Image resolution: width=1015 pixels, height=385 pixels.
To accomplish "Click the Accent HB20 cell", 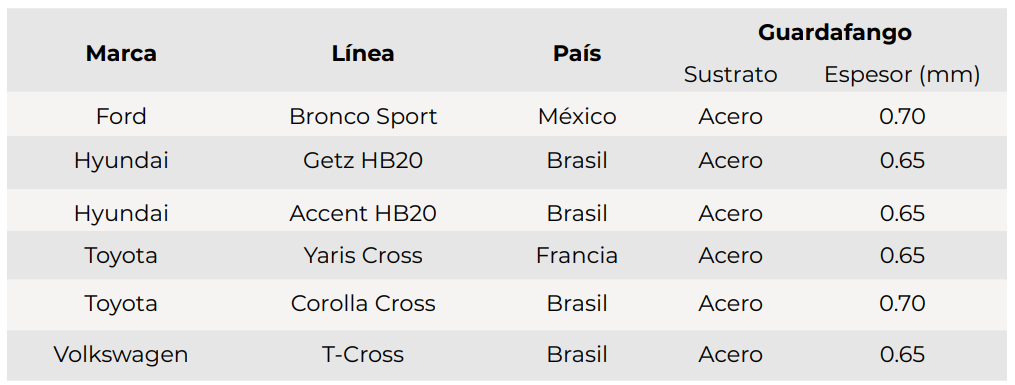I will click(363, 214).
